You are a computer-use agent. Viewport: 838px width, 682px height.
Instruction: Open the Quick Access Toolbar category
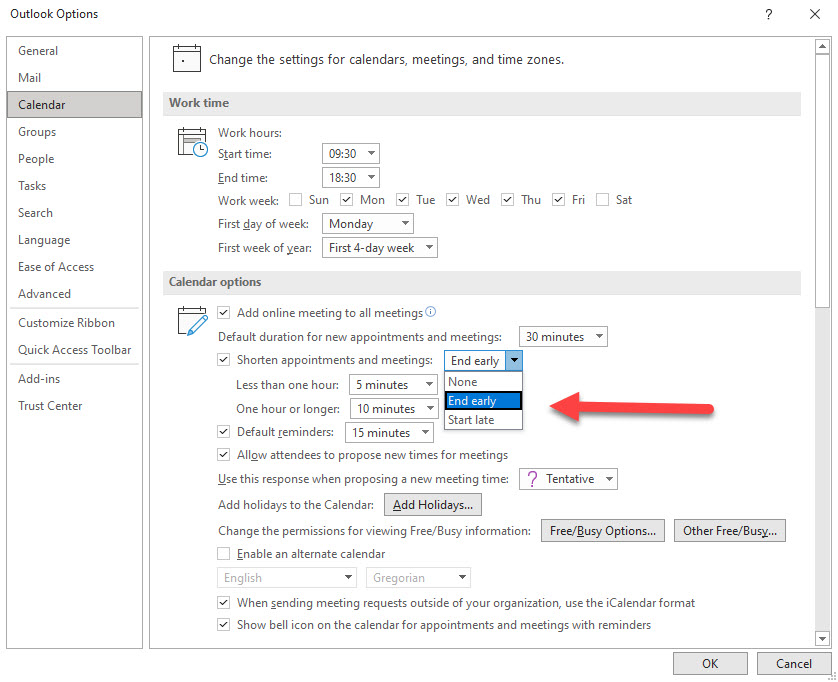(74, 350)
